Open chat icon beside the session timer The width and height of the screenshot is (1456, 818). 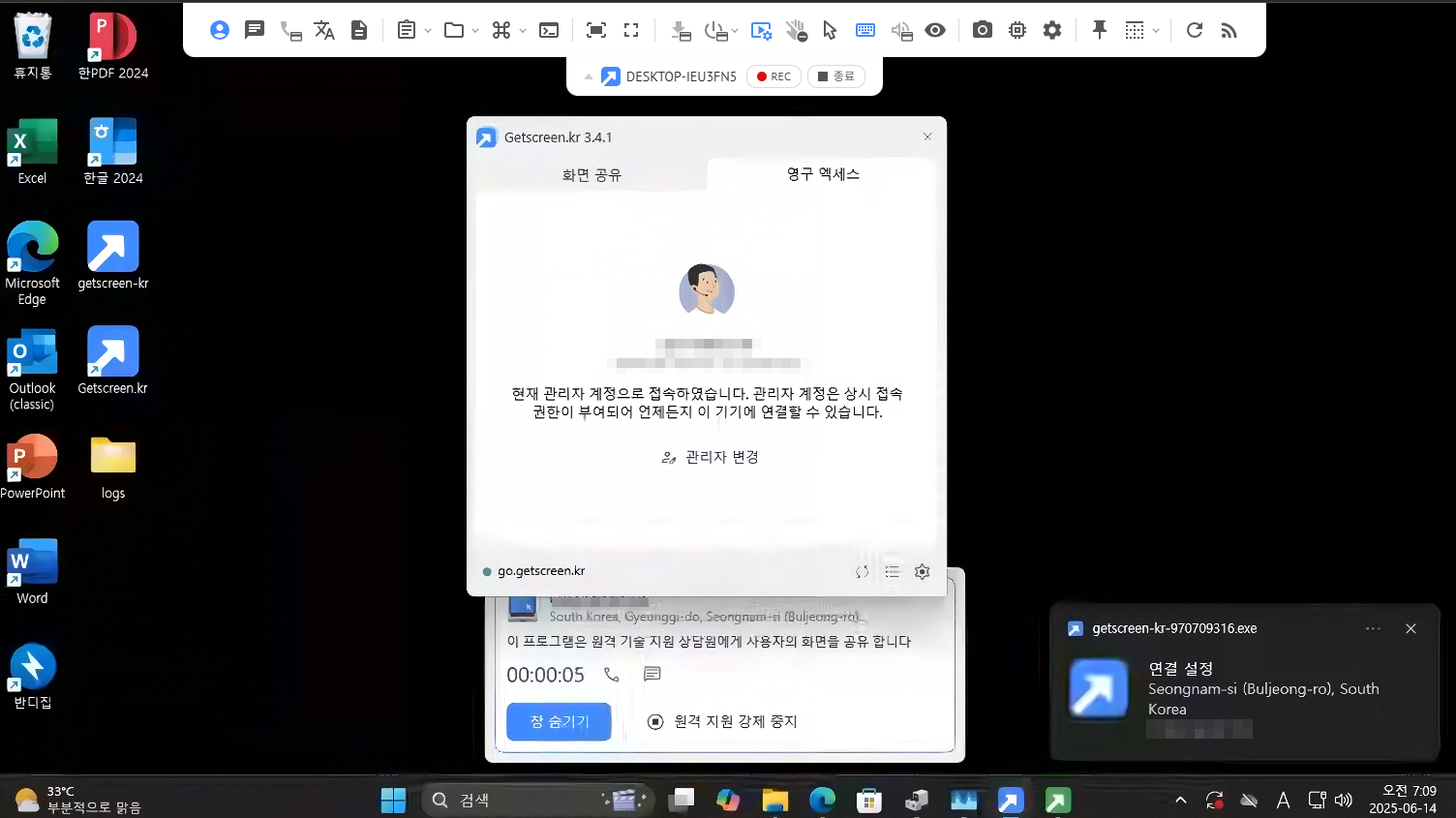click(x=652, y=674)
